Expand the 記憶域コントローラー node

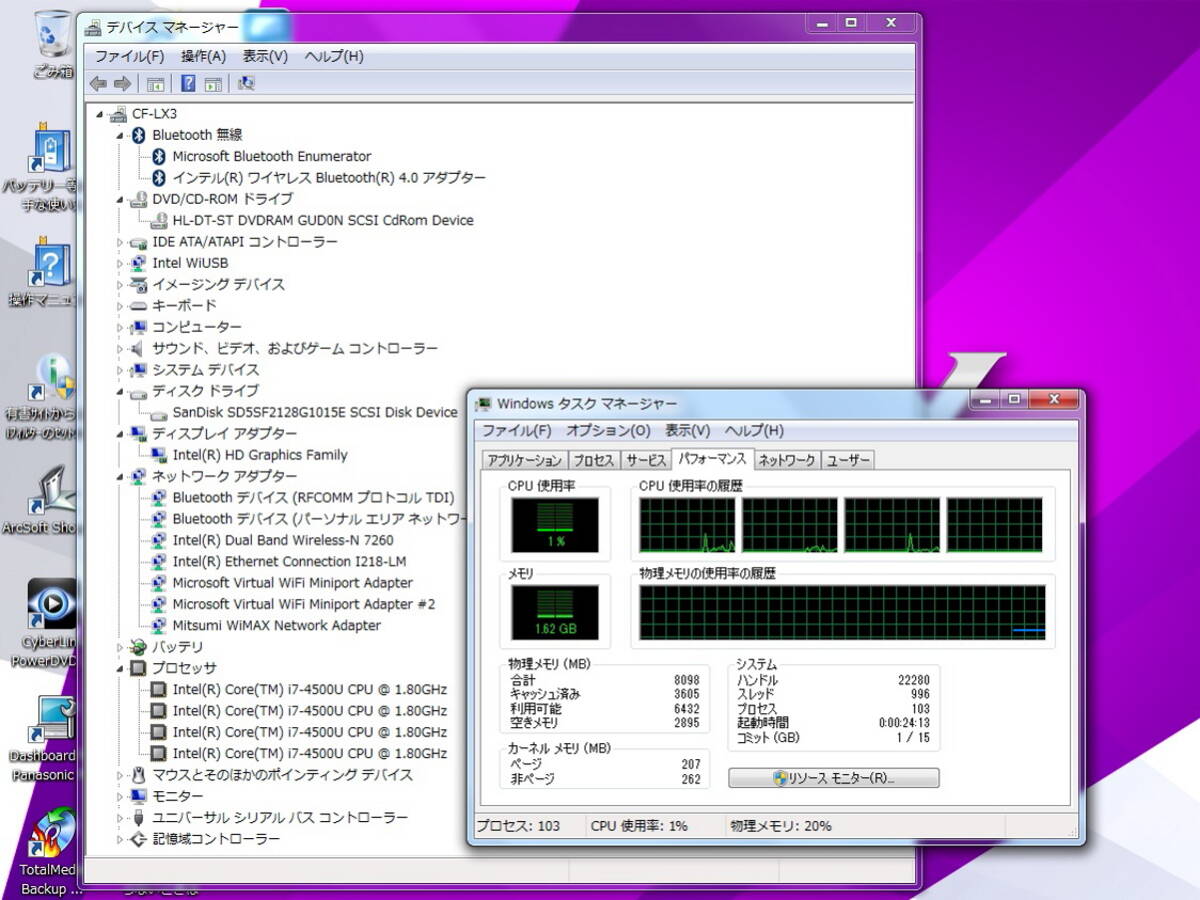click(120, 839)
